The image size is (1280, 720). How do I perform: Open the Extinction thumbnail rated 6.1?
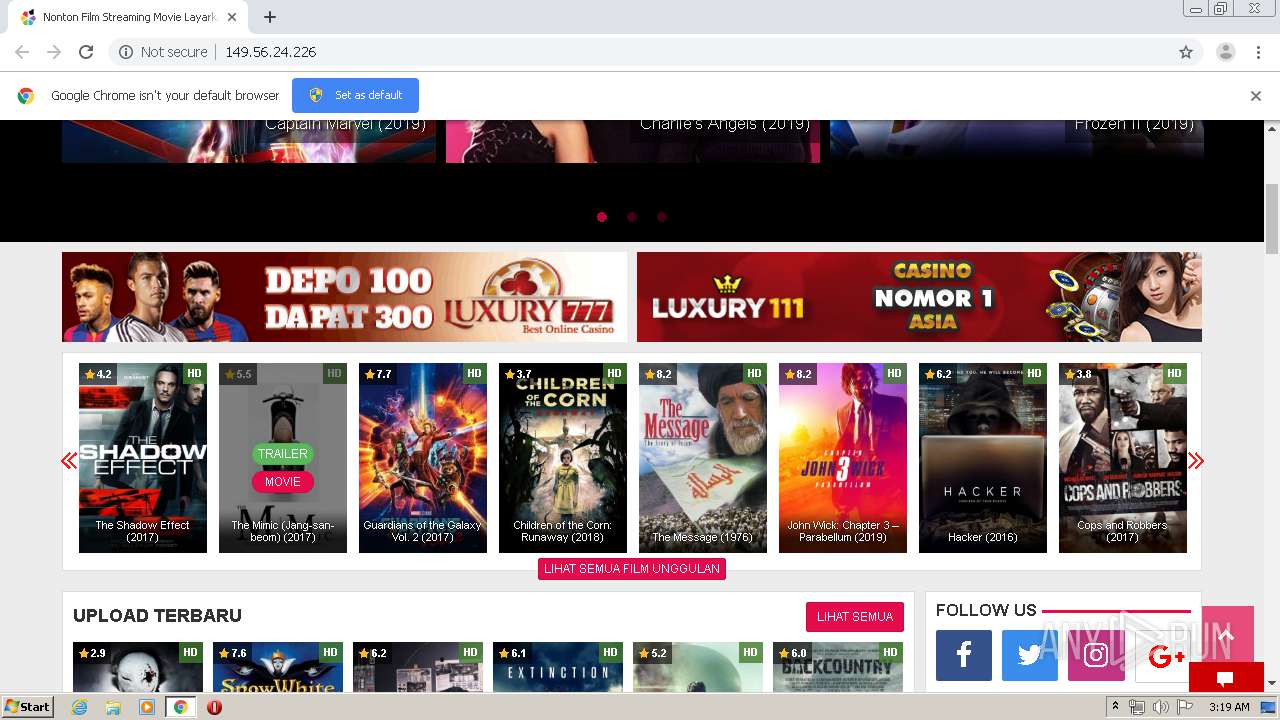click(x=558, y=667)
